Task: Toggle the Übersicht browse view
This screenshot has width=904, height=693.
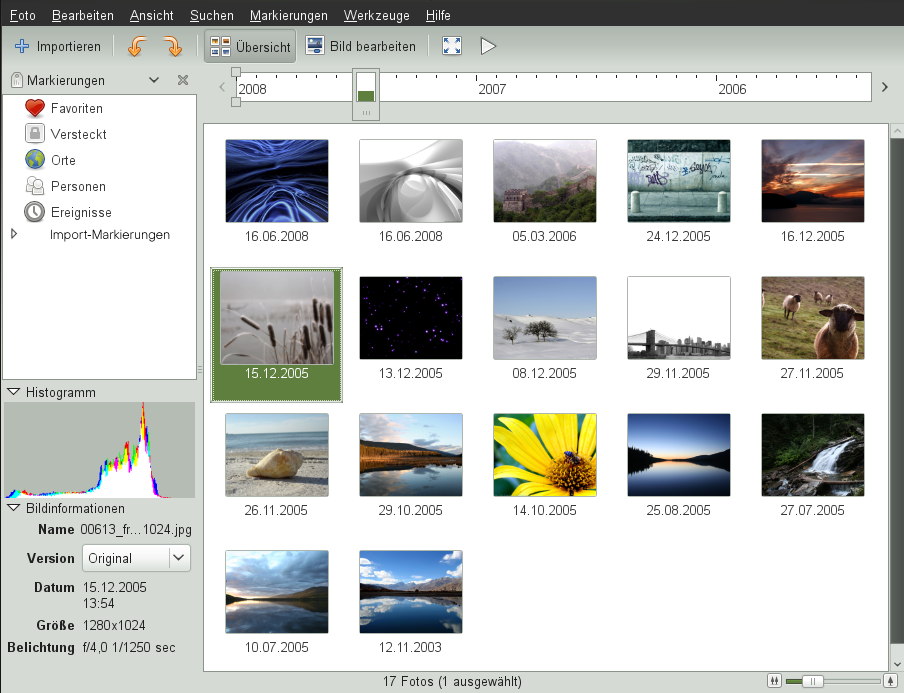Action: (x=249, y=46)
